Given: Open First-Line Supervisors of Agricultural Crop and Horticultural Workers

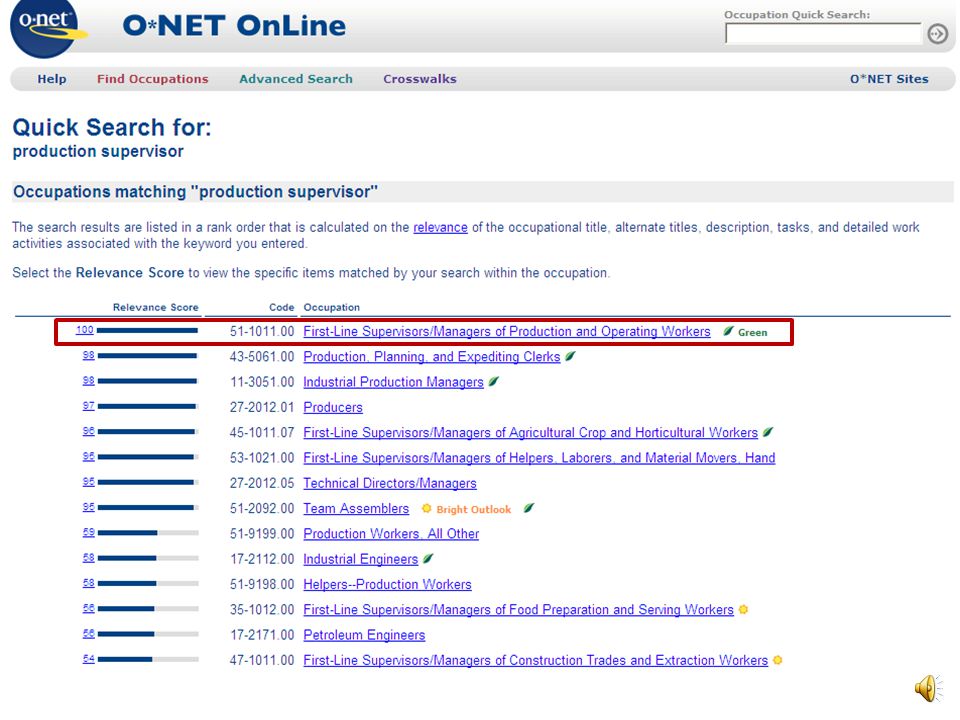Looking at the screenshot, I should click(x=530, y=432).
